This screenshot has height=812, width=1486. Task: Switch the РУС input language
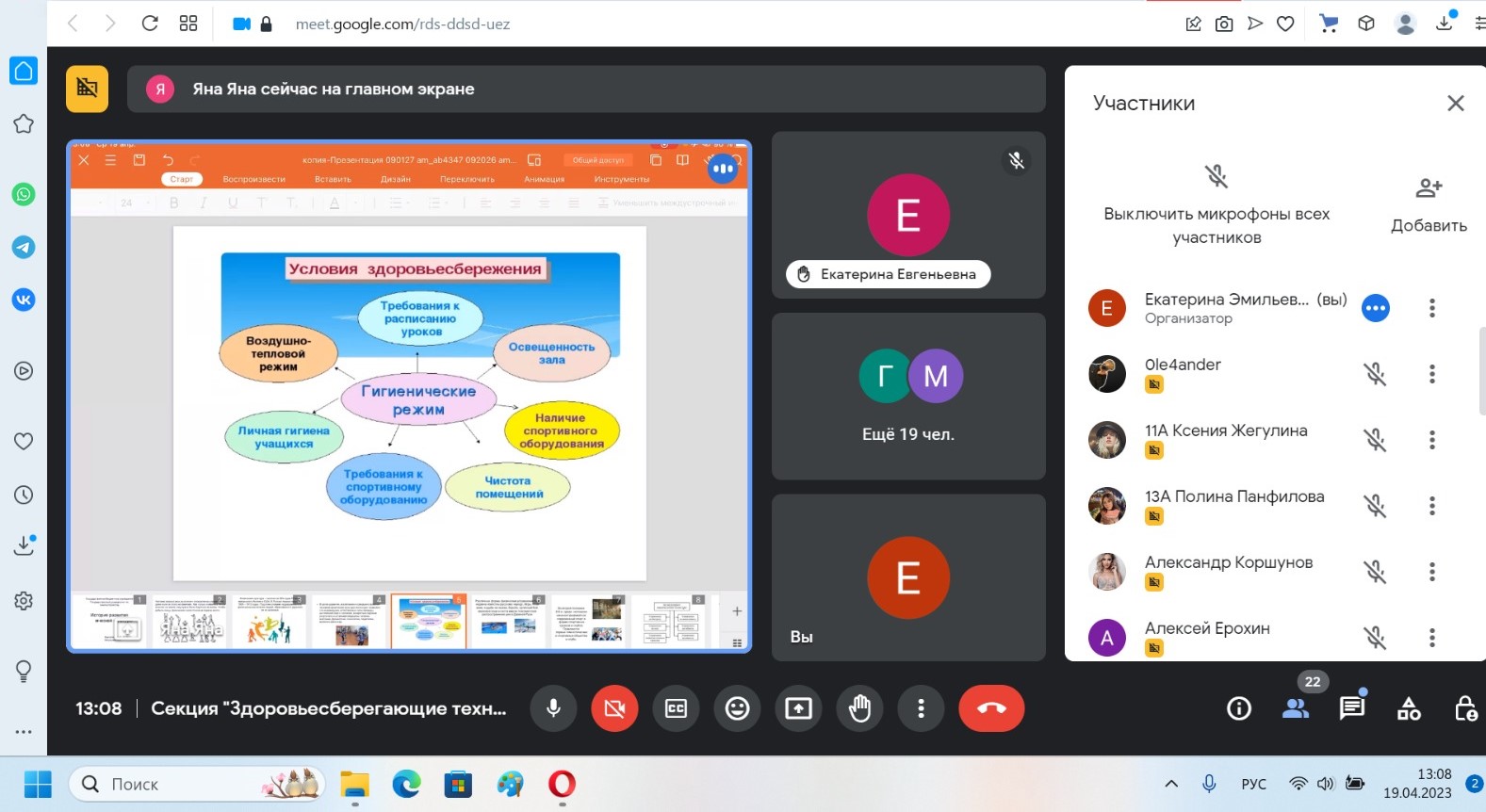(x=1253, y=784)
